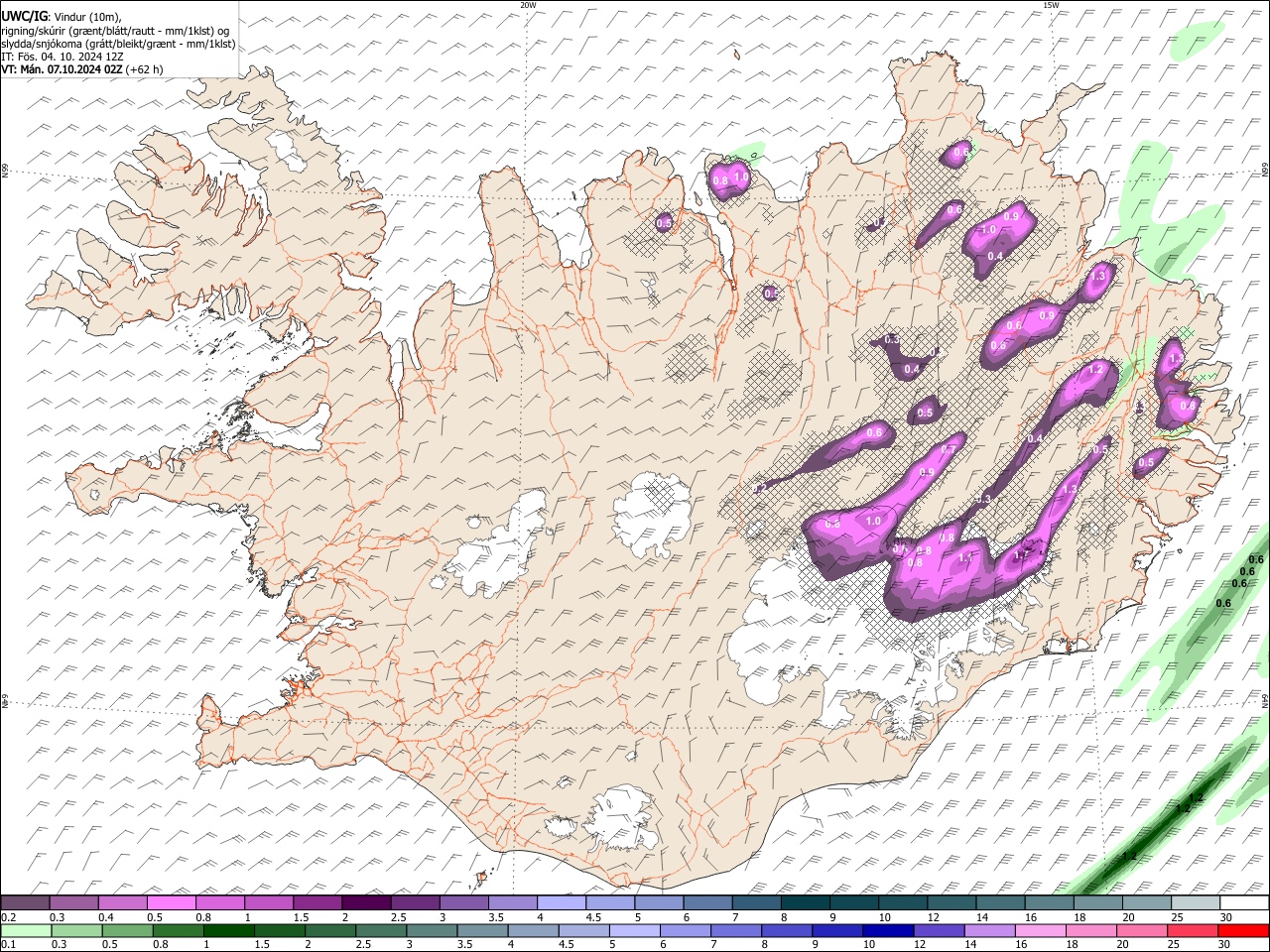Click the '0.1' label in the rainfall legend
This screenshot has width=1270, height=952.
(x=8, y=945)
